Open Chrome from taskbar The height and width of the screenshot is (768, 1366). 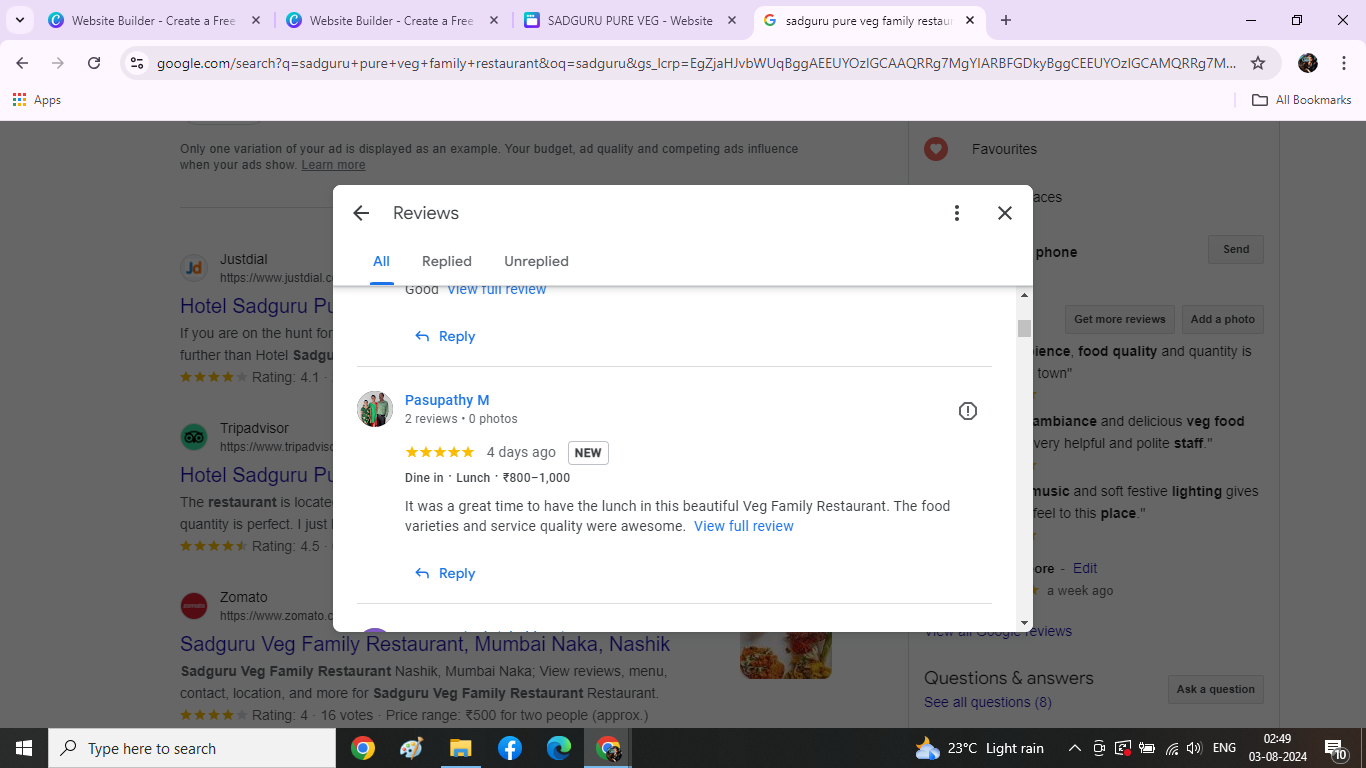click(x=363, y=748)
